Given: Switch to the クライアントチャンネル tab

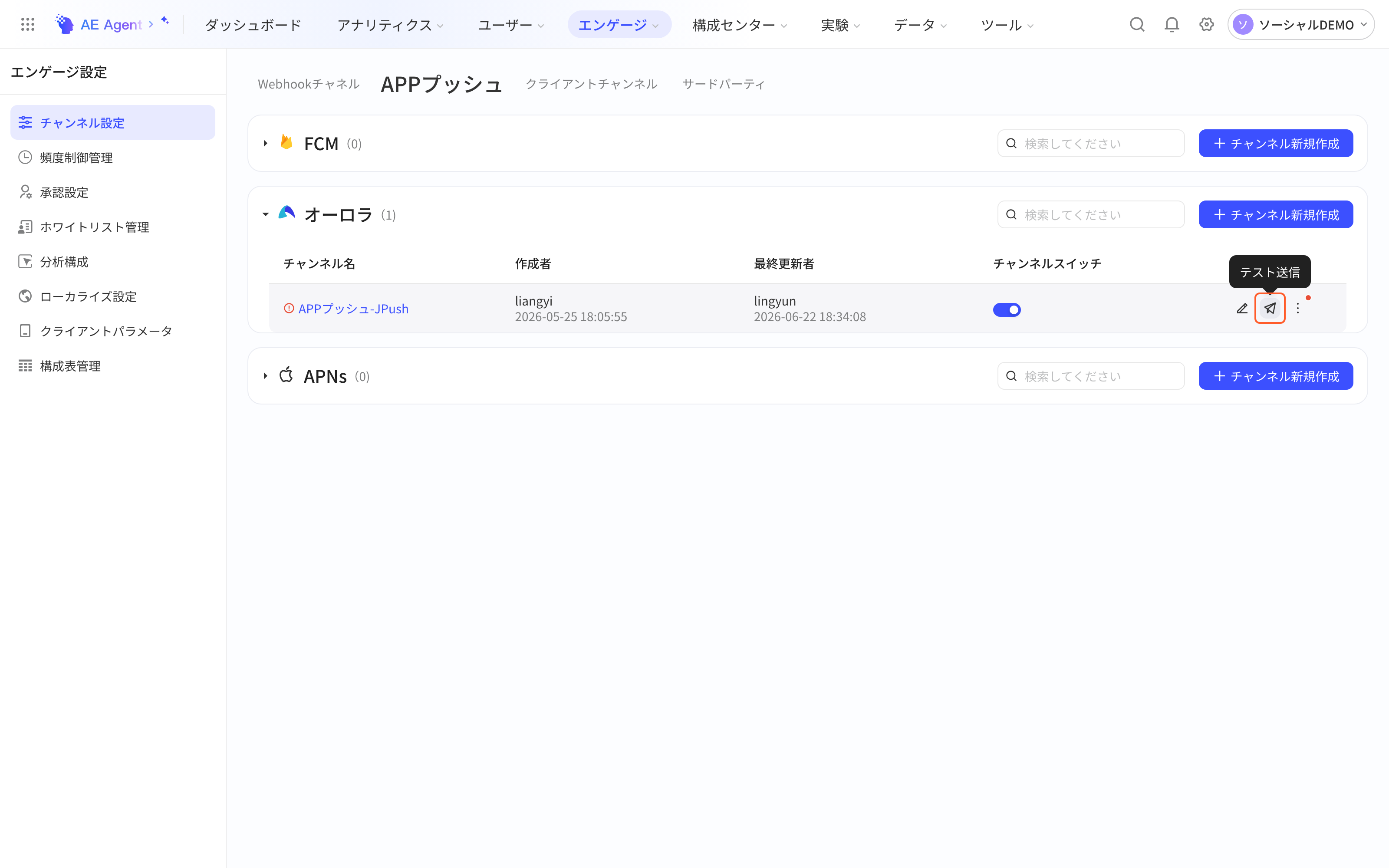Looking at the screenshot, I should [x=592, y=84].
